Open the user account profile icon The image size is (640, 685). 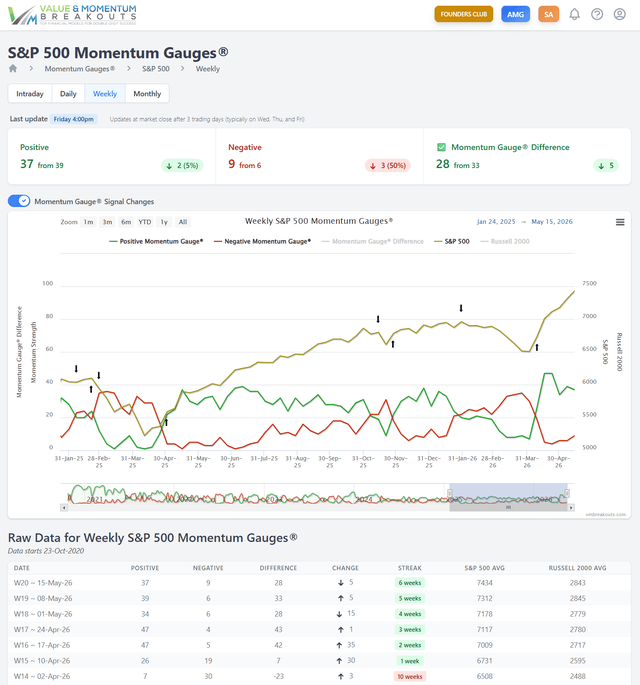click(x=619, y=14)
